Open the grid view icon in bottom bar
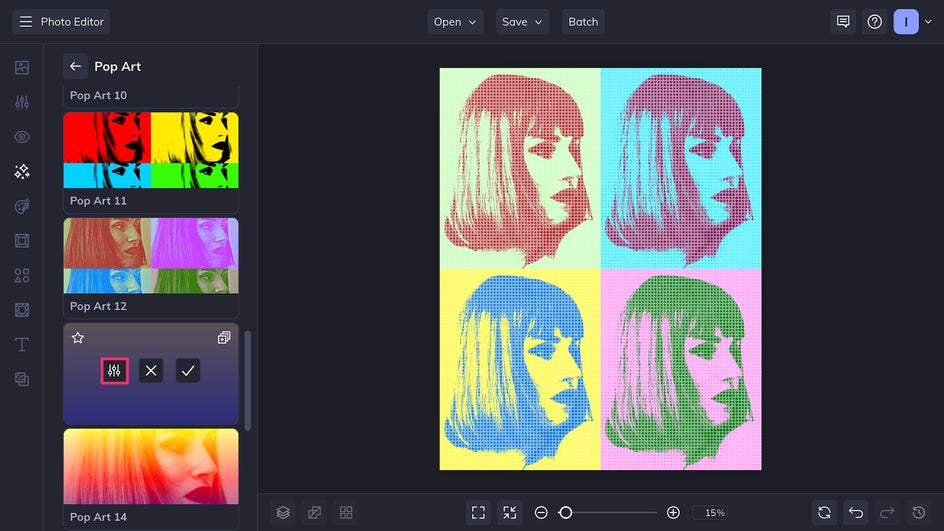This screenshot has height=531, width=944. [346, 512]
